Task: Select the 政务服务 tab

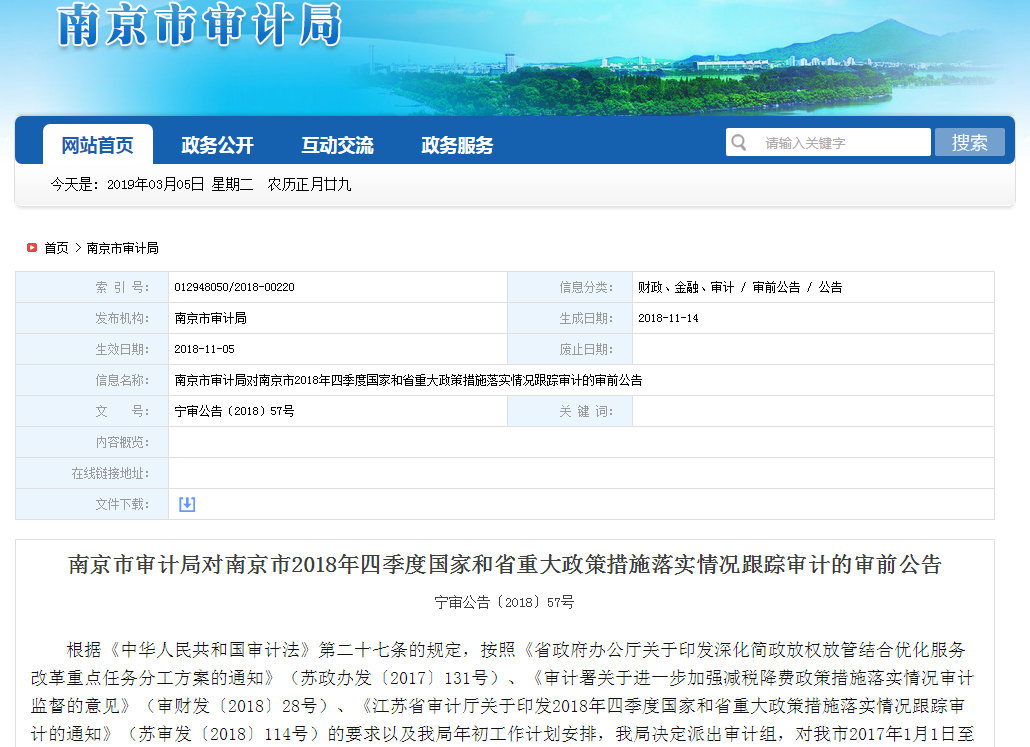Action: click(457, 145)
